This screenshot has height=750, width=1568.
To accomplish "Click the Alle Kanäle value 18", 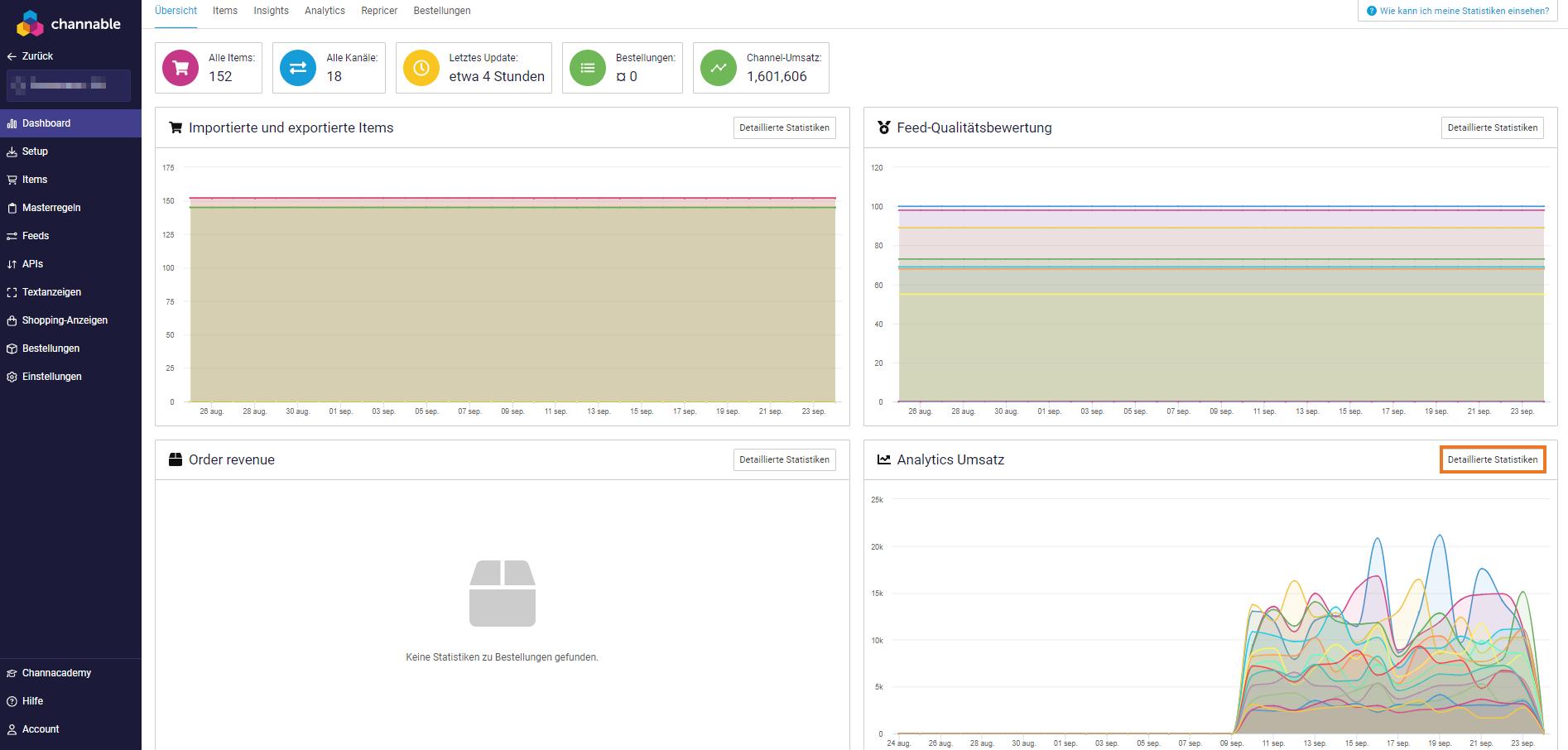I will 334,76.
